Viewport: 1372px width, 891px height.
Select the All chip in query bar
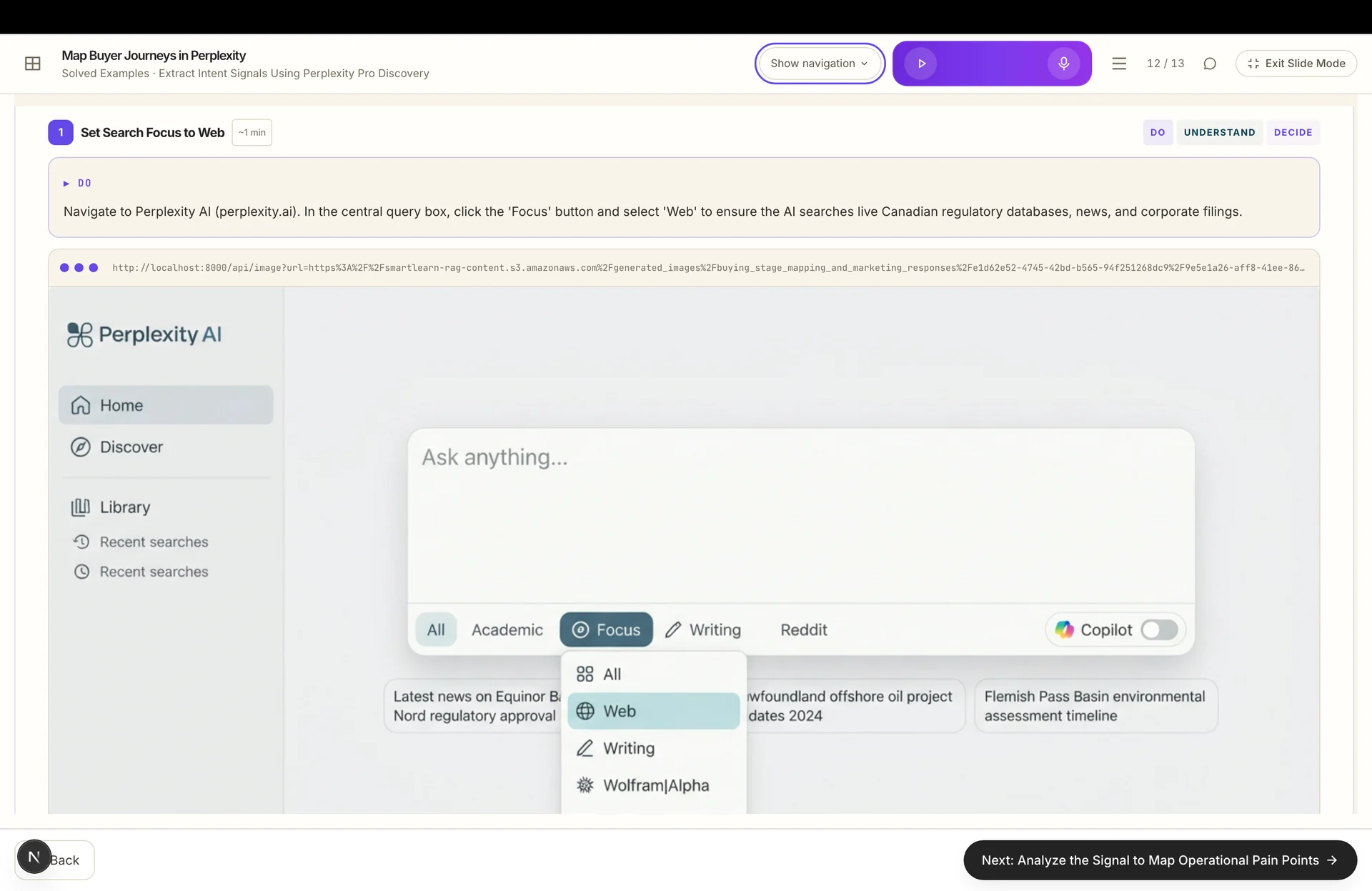tap(436, 630)
